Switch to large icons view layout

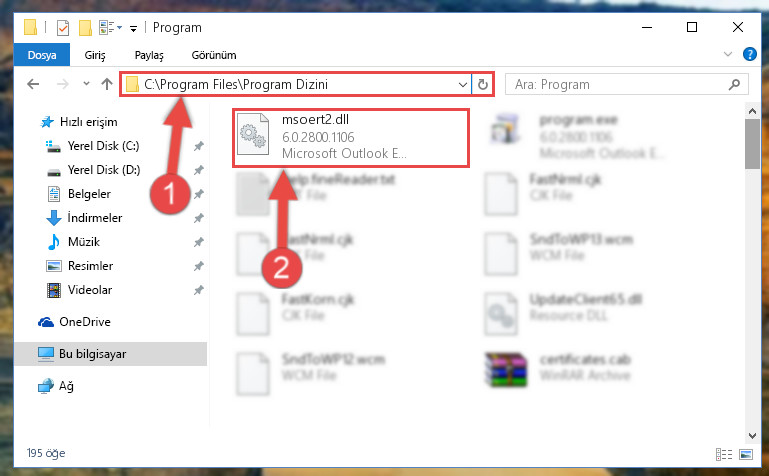[x=746, y=454]
